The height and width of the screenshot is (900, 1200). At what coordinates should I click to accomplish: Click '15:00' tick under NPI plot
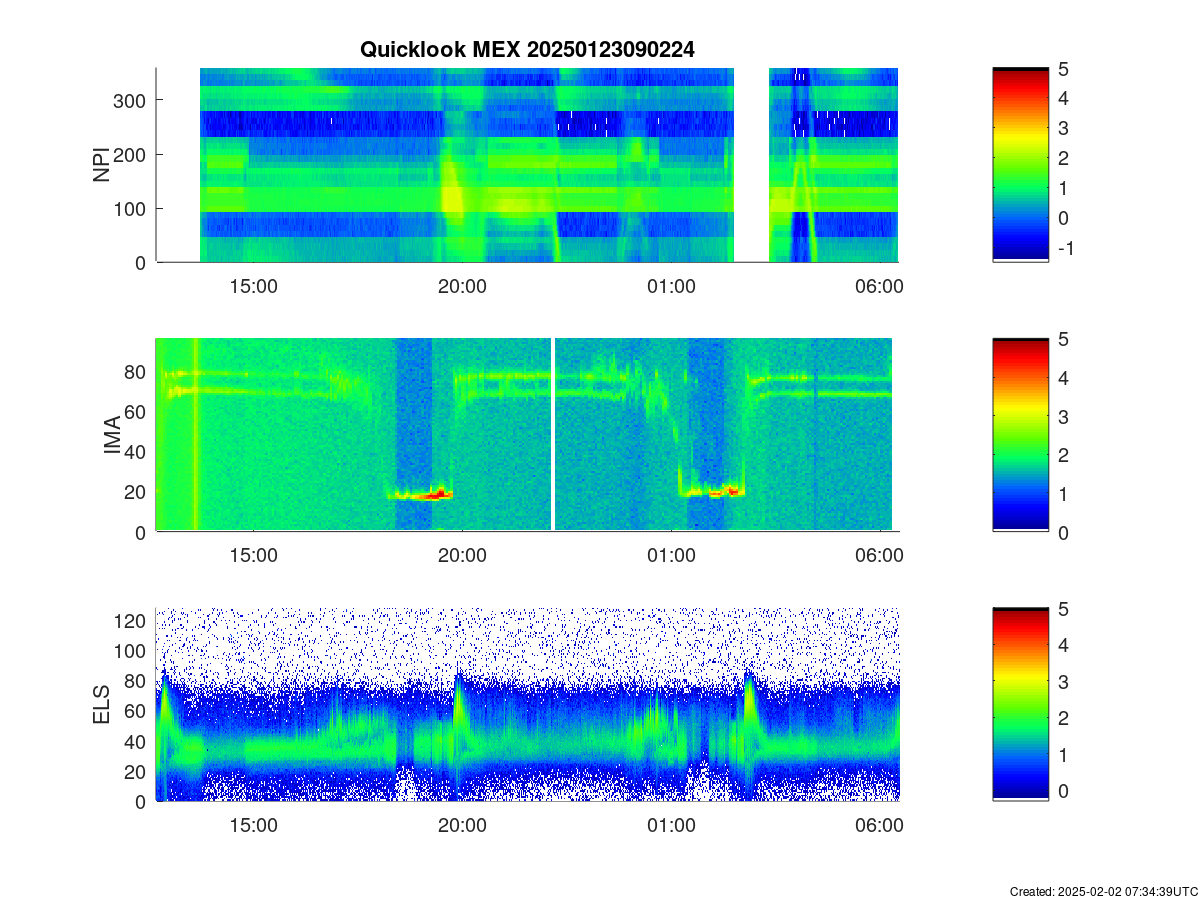254,286
